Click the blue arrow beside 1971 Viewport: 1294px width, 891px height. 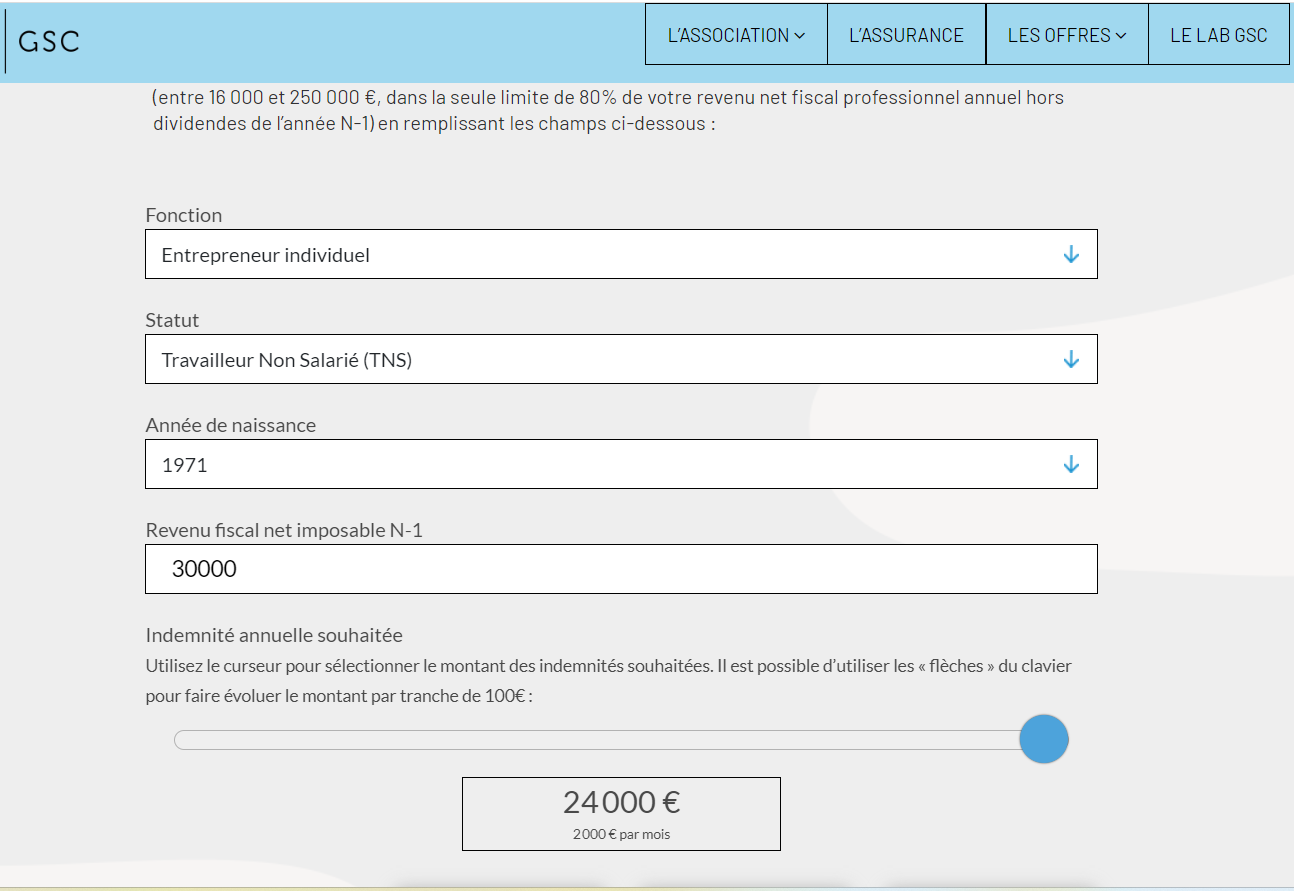[1071, 464]
